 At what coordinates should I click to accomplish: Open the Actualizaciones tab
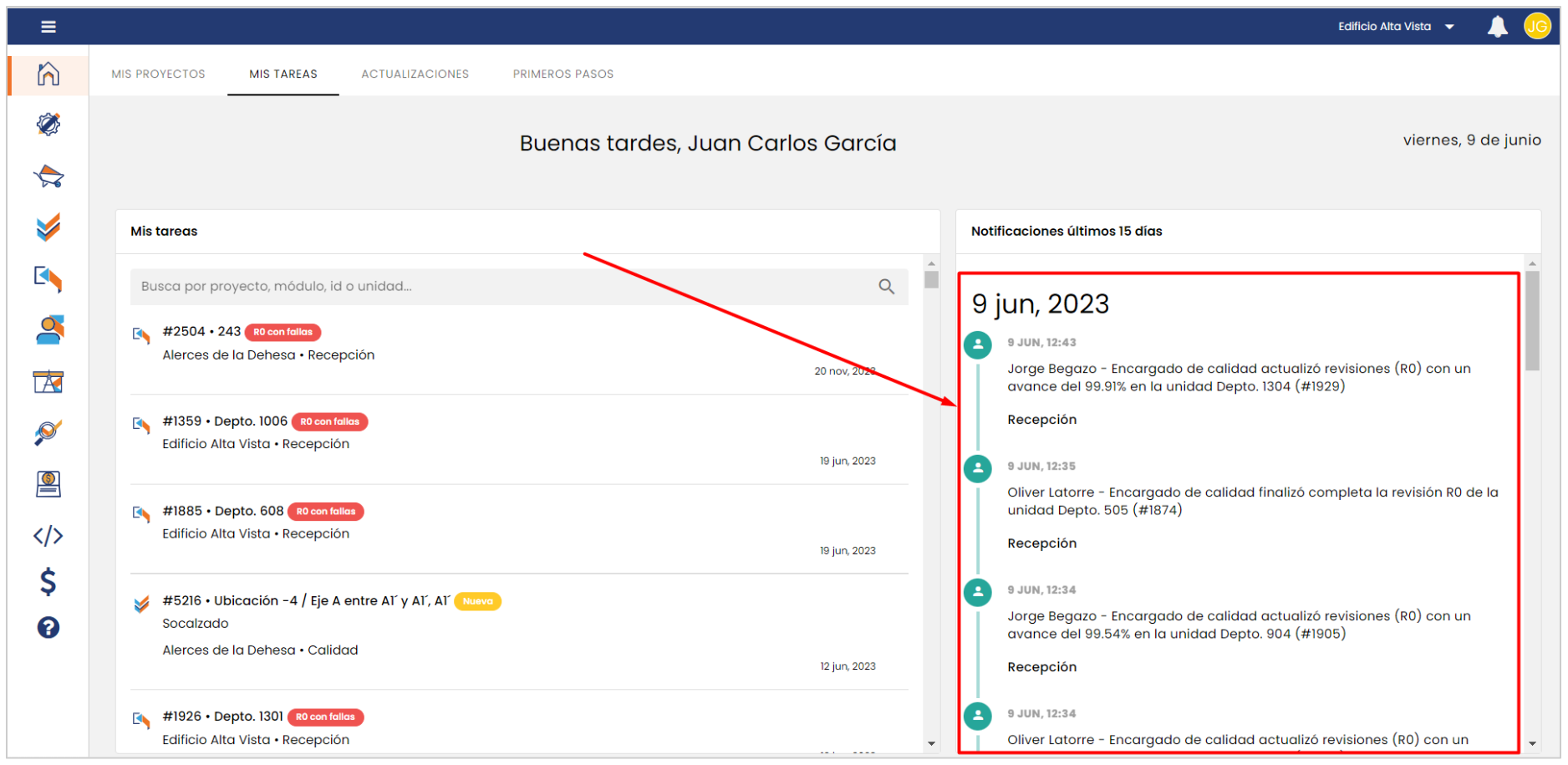coord(415,74)
